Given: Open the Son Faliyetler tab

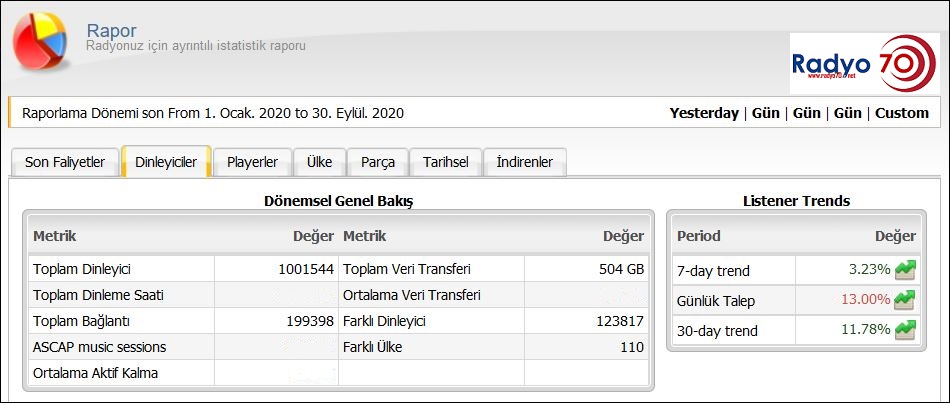Looking at the screenshot, I should tap(64, 162).
